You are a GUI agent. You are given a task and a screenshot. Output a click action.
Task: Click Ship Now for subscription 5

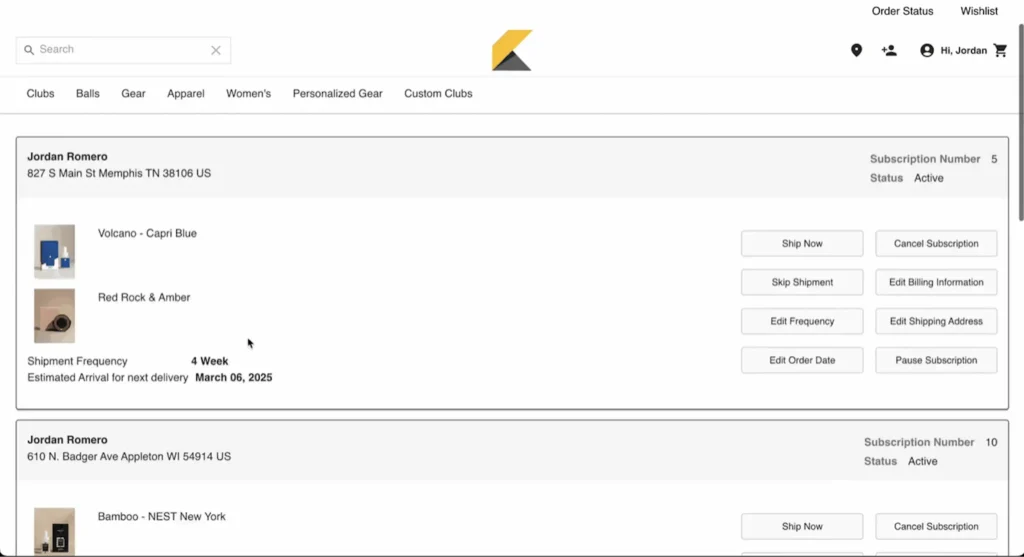tap(802, 244)
